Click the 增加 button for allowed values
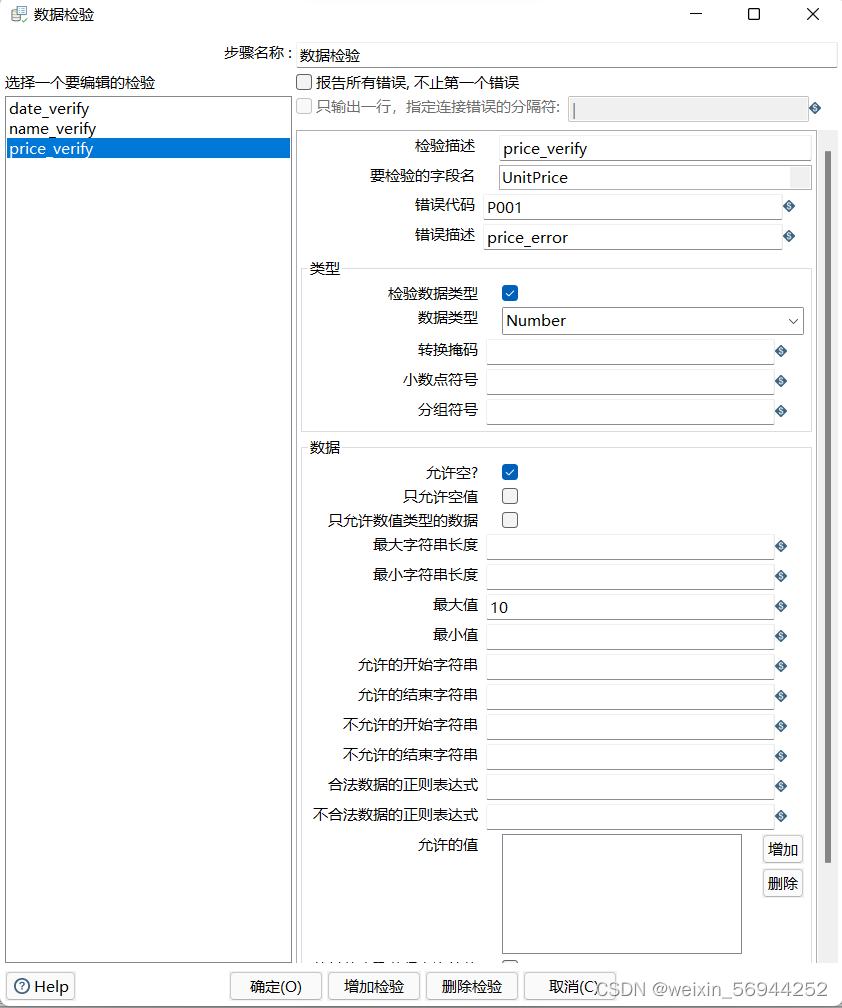 pyautogui.click(x=783, y=849)
